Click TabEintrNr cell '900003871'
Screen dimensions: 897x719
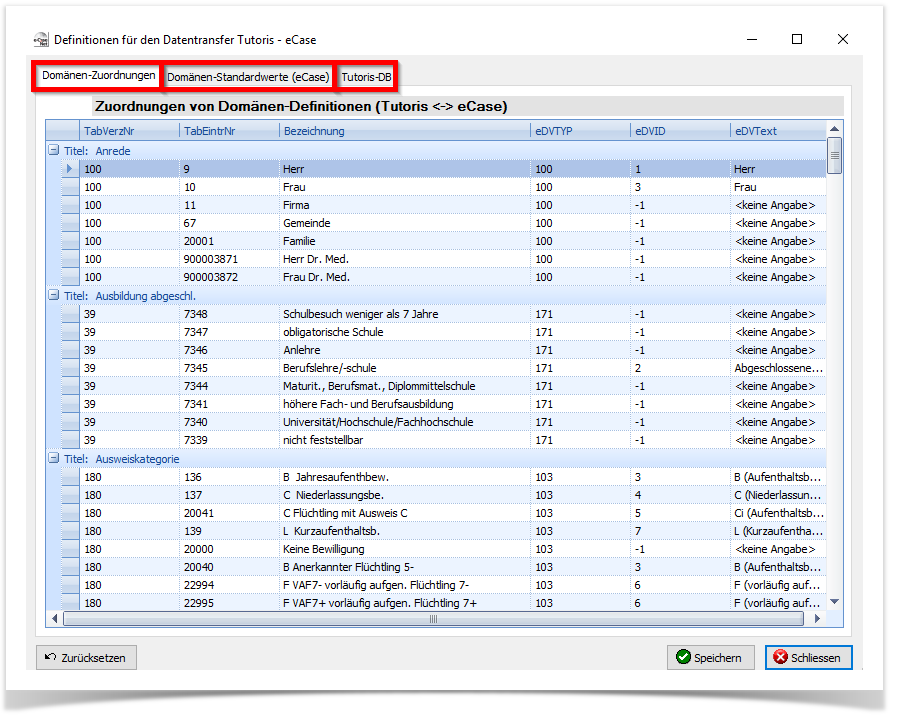(x=229, y=259)
